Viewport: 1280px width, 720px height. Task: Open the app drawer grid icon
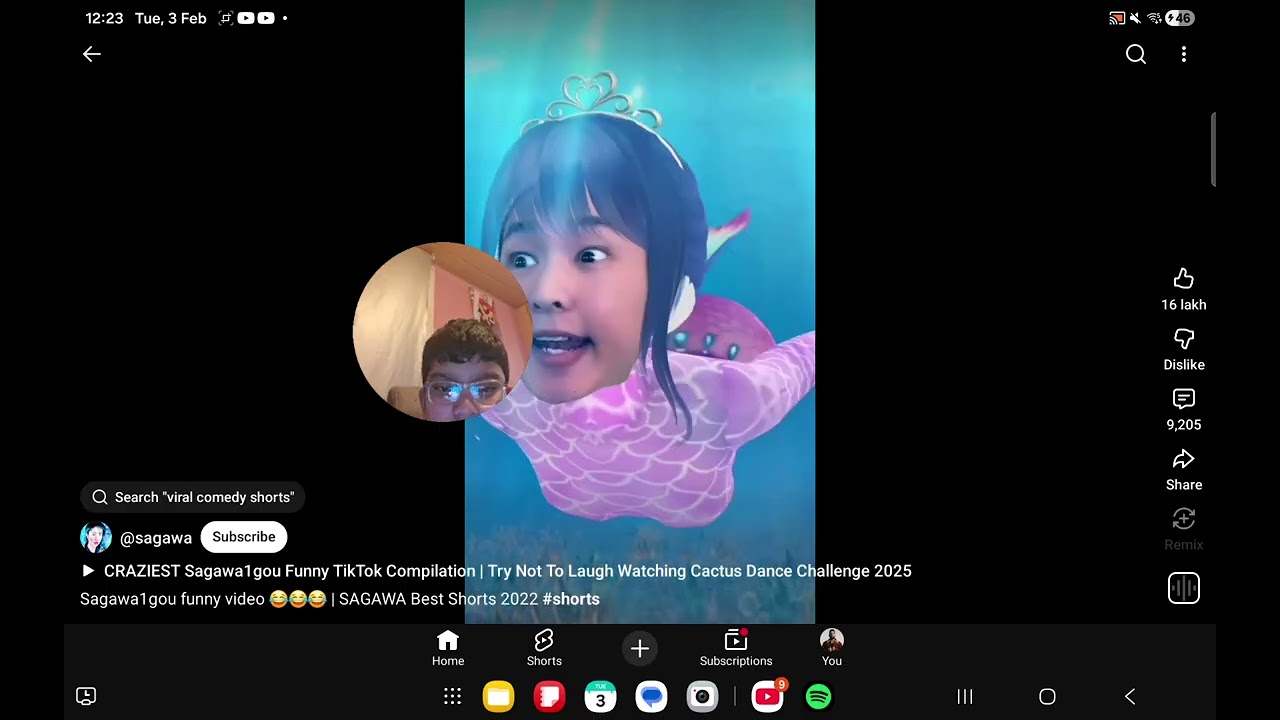(452, 696)
